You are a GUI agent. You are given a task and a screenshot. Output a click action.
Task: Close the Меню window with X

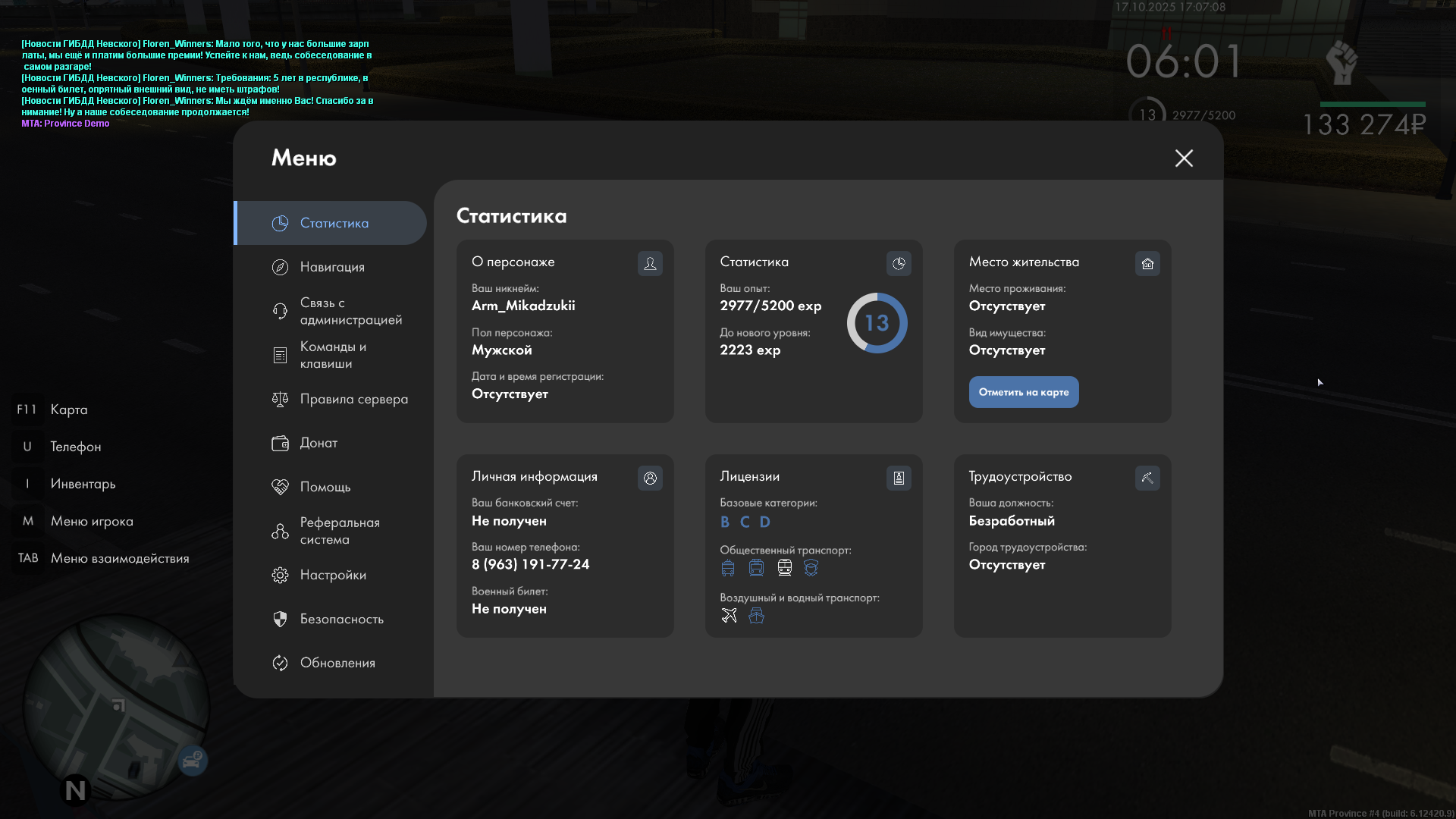[x=1184, y=158]
